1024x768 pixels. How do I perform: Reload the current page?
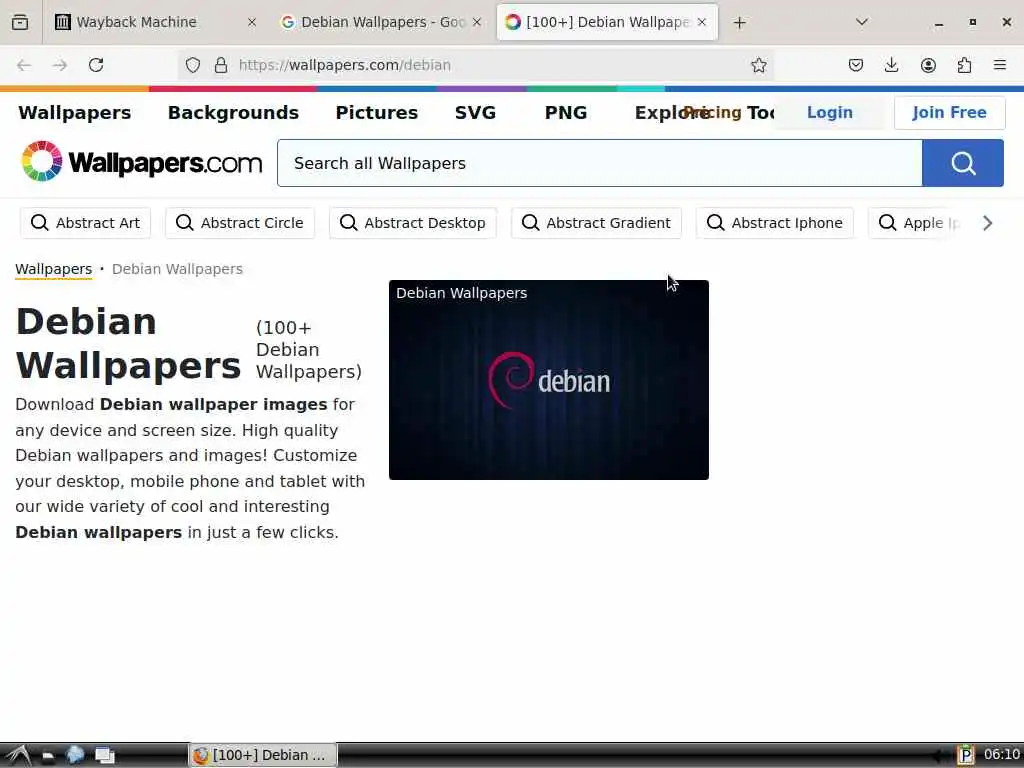[x=96, y=65]
